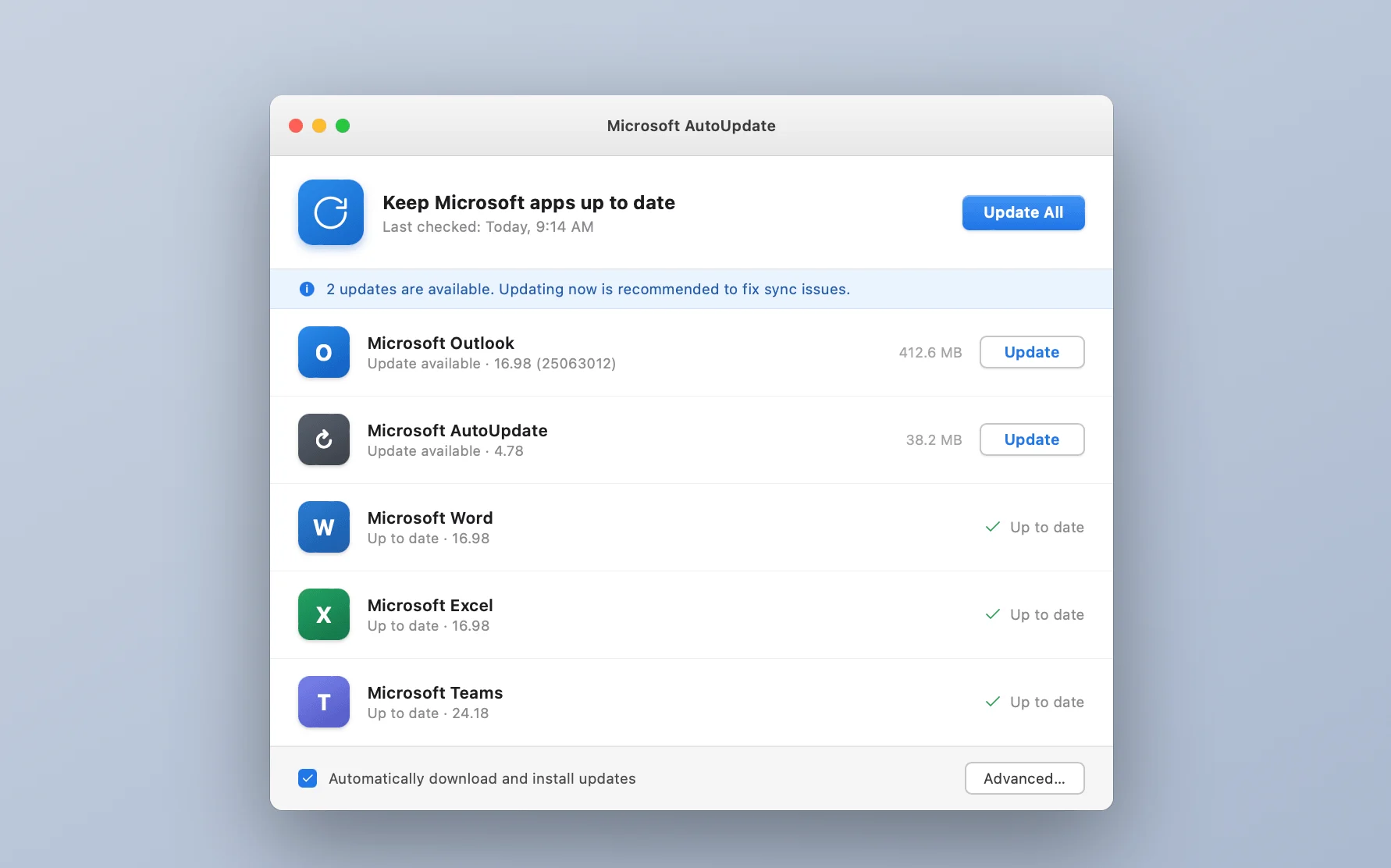Select the Microsoft Outlook row title
Viewport: 1391px width, 868px height.
click(441, 343)
